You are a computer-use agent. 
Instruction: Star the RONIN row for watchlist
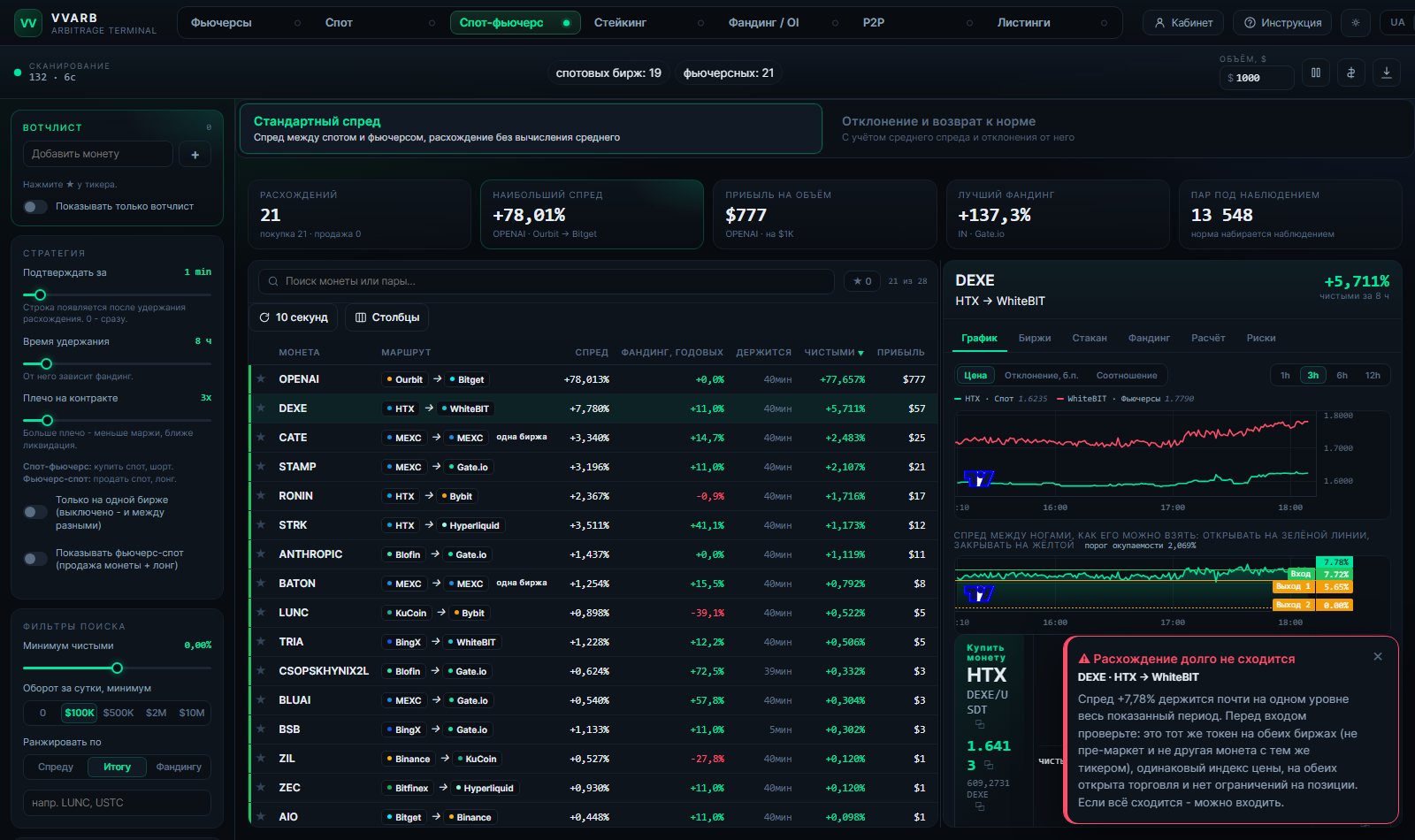[x=261, y=496]
